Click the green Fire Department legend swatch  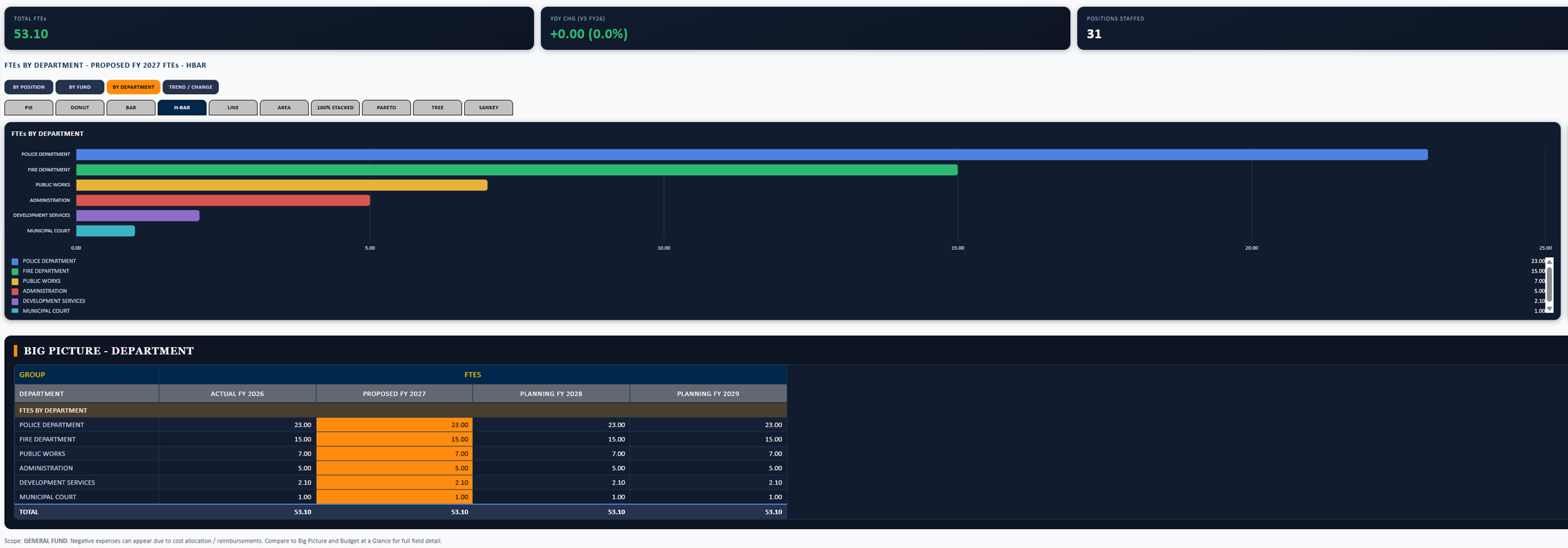click(x=15, y=271)
